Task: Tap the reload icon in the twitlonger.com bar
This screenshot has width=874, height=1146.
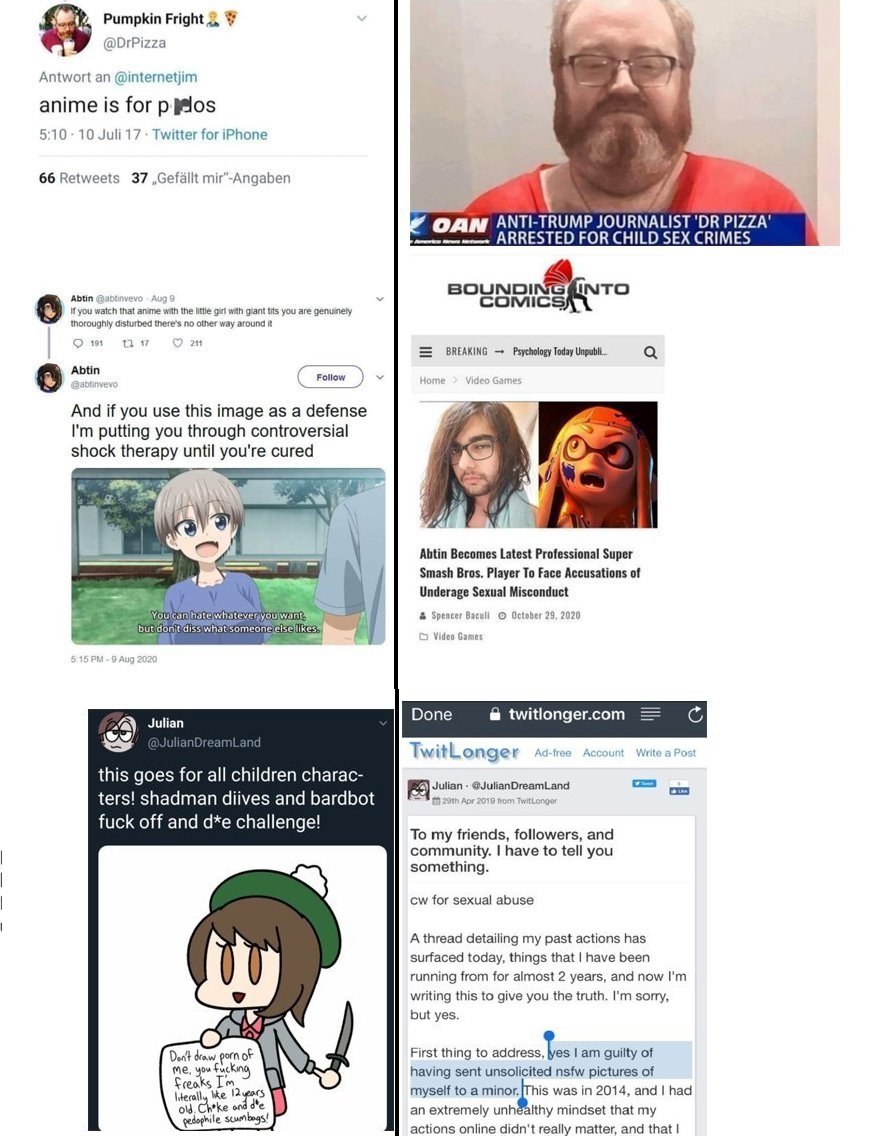Action: [x=696, y=714]
